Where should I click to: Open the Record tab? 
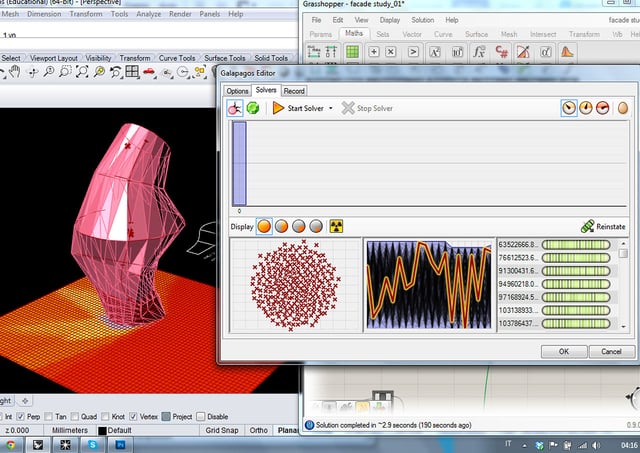pos(294,90)
